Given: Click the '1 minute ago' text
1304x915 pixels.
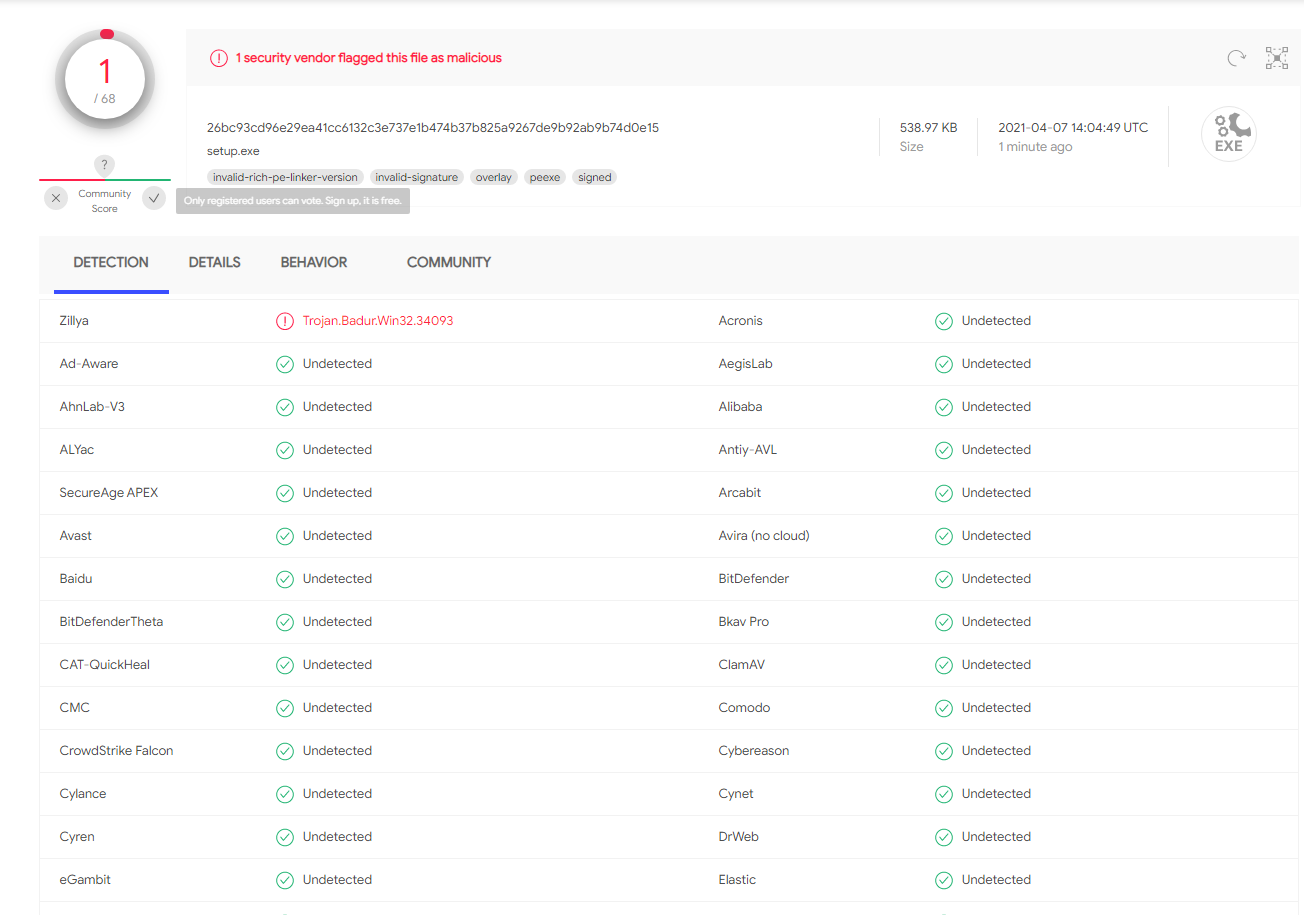Looking at the screenshot, I should (x=1035, y=147).
